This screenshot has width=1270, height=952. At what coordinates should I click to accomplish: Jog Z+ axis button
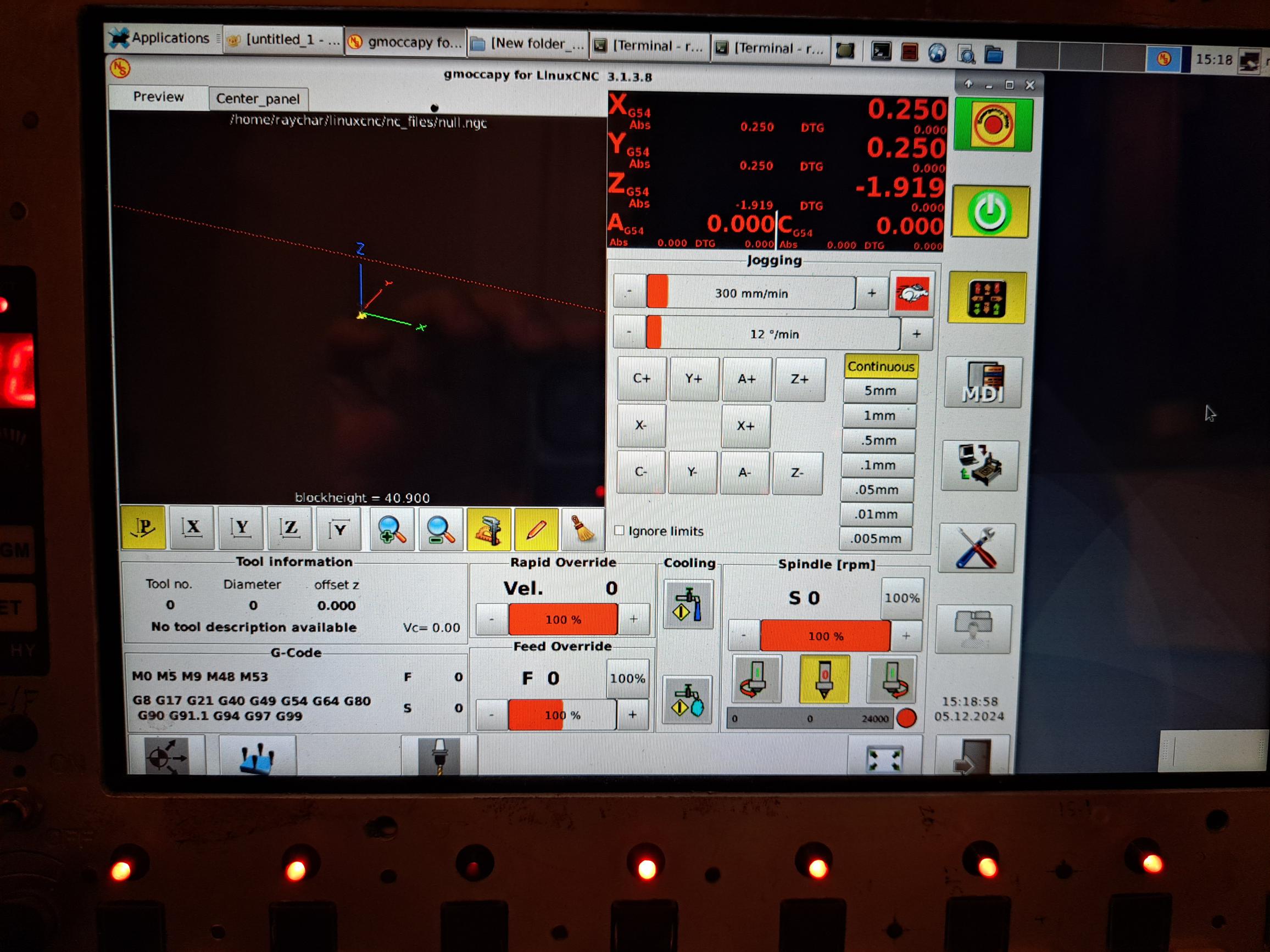click(800, 380)
